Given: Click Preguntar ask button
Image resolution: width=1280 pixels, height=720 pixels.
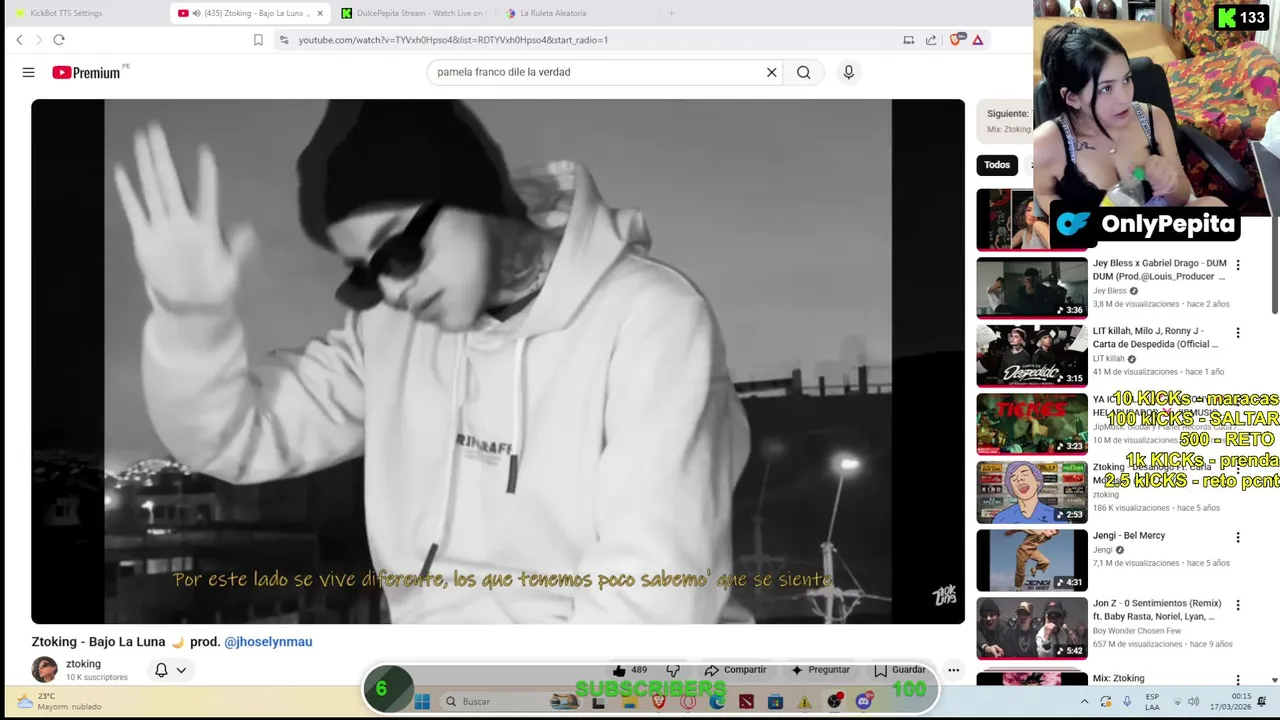Looking at the screenshot, I should point(820,670).
